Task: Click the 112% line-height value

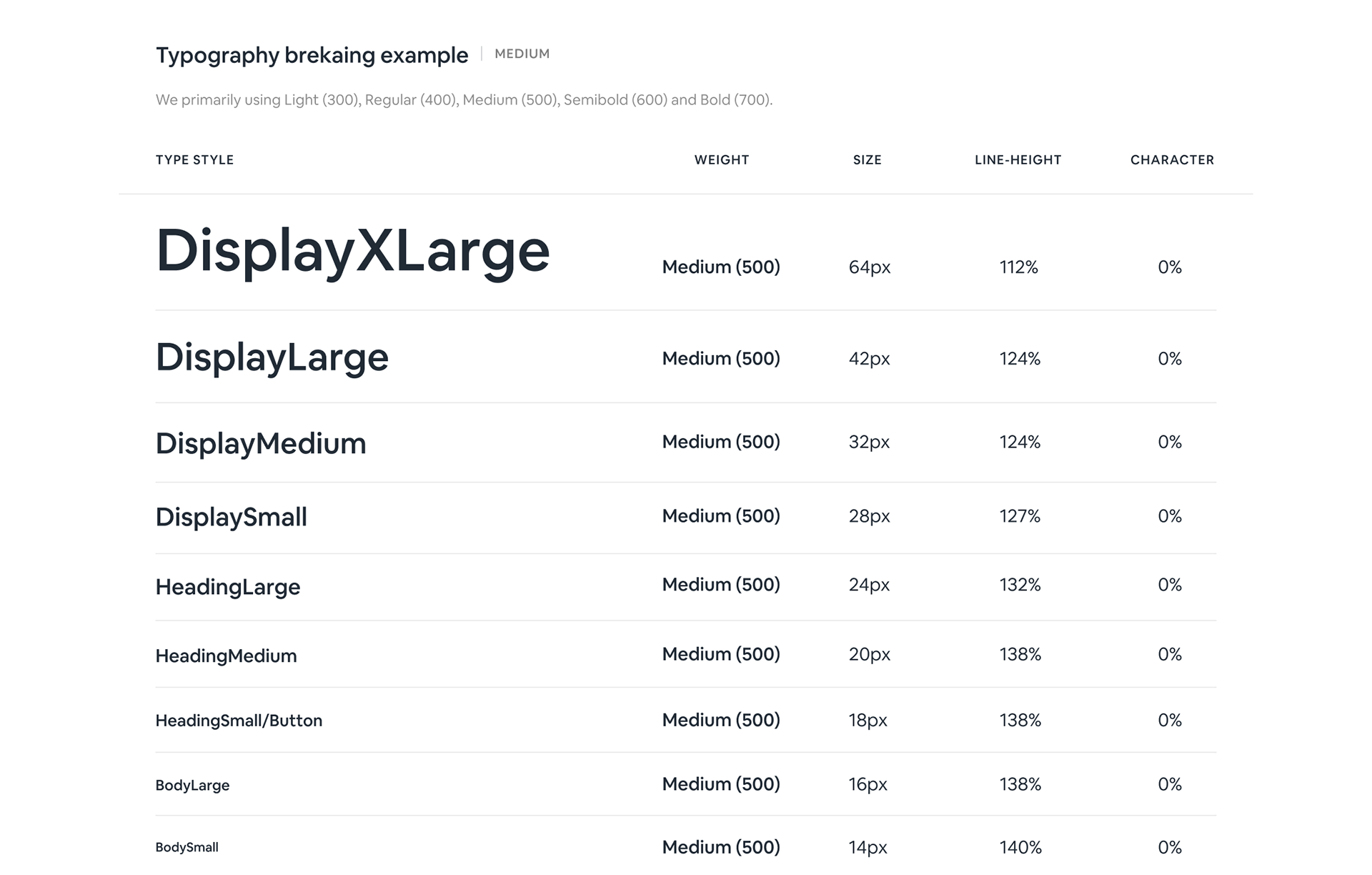Action: 1018,267
